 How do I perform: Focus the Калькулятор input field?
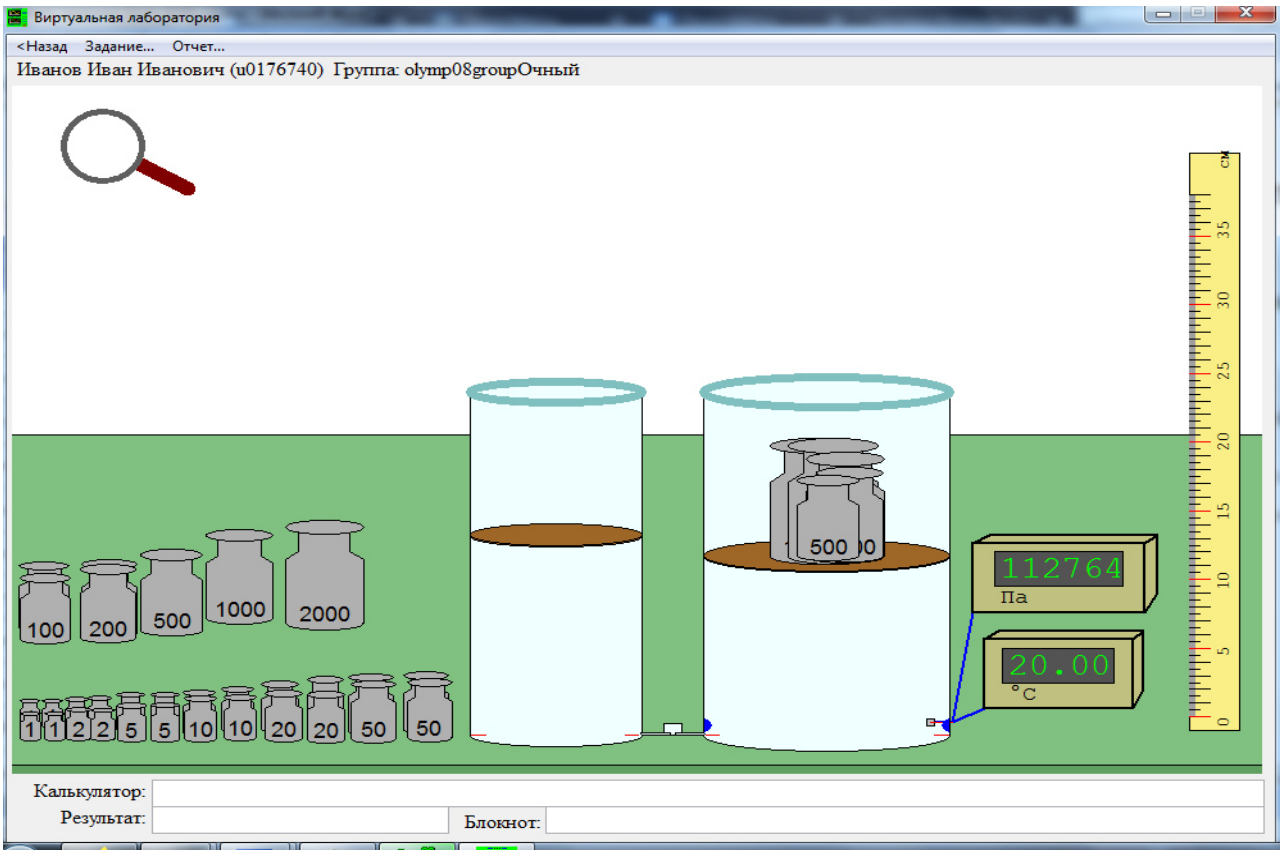(x=708, y=792)
